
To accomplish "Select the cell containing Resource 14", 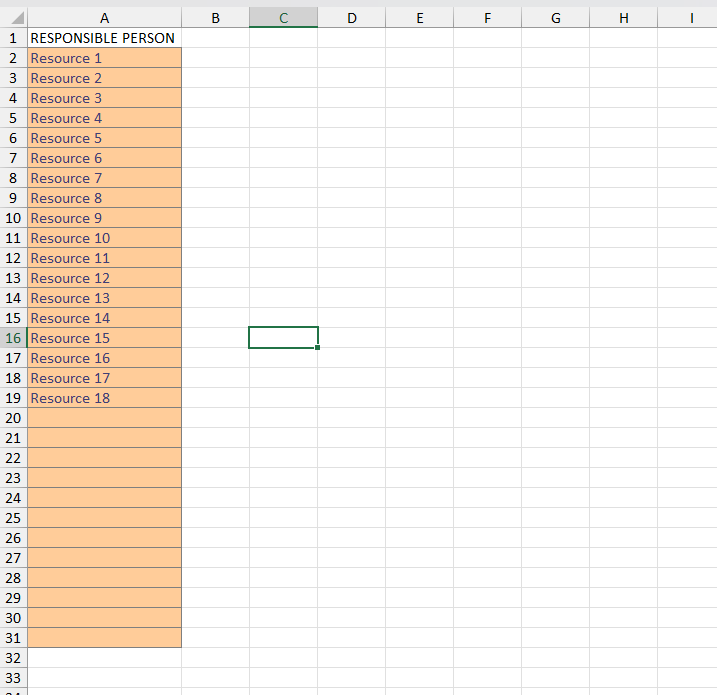I will point(105,318).
